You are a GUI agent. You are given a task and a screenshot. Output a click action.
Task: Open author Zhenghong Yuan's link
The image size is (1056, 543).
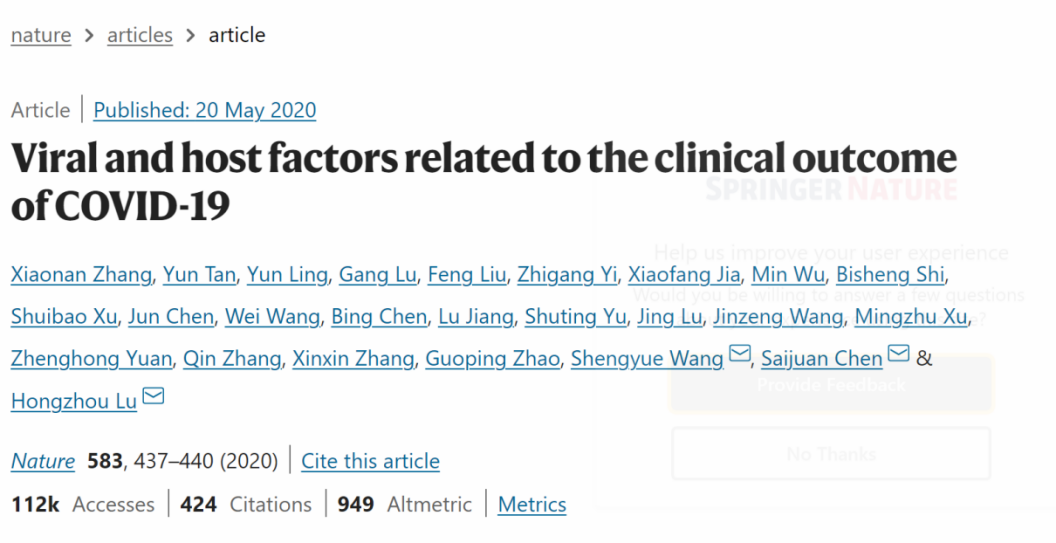click(x=92, y=359)
